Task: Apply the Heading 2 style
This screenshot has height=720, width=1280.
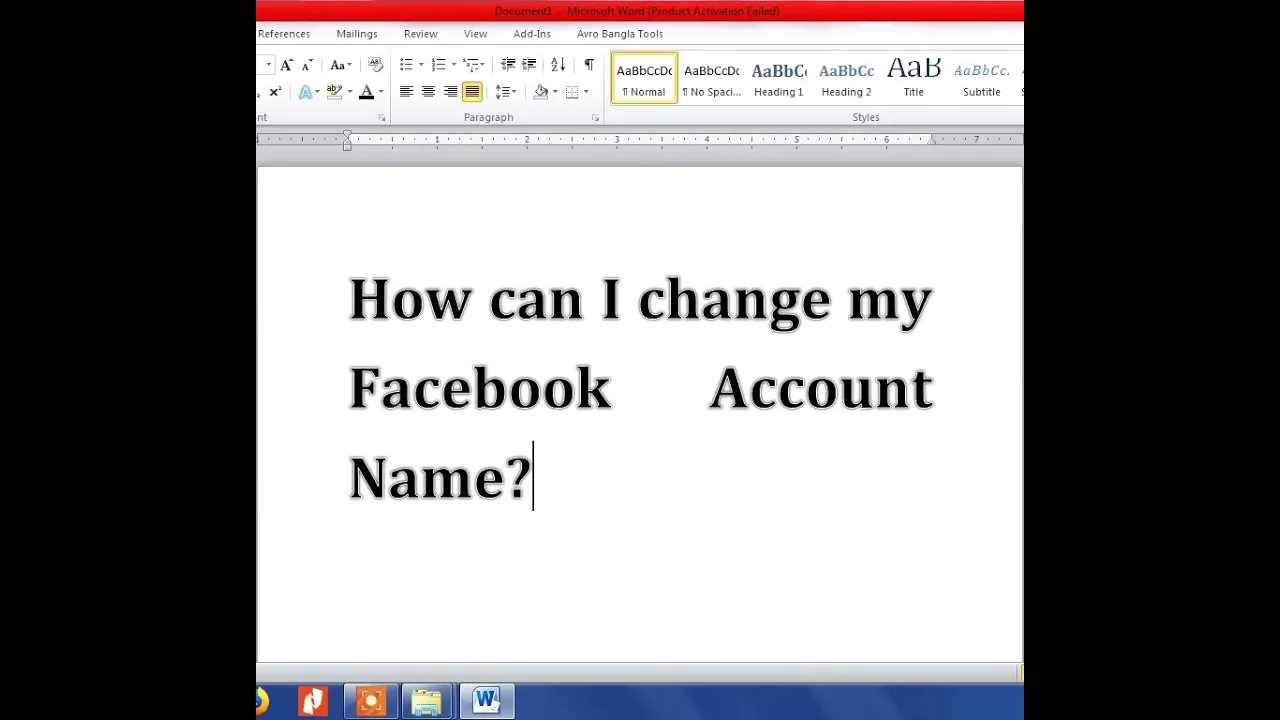Action: (847, 79)
